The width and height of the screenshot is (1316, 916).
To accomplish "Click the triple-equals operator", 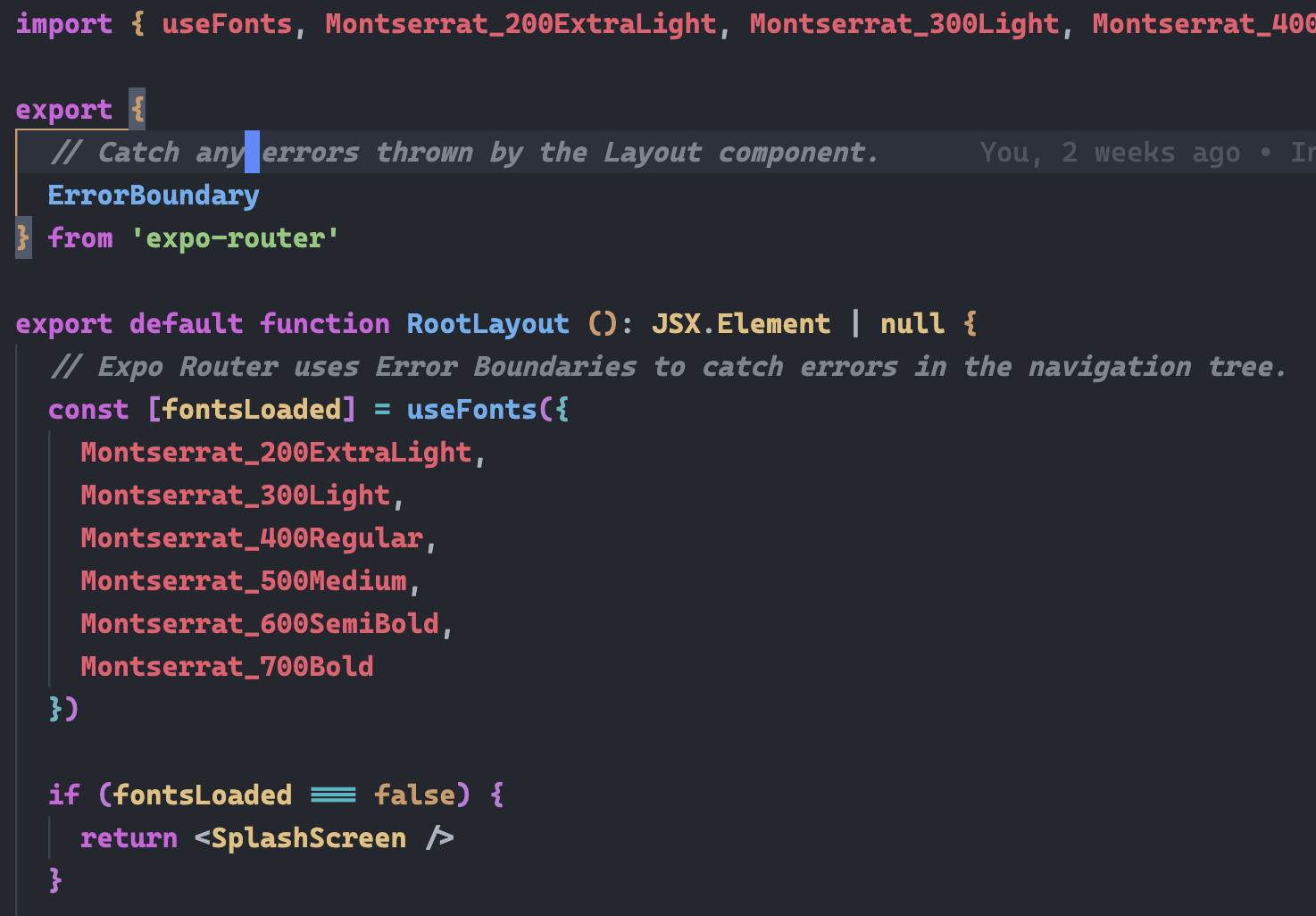I will (x=333, y=795).
